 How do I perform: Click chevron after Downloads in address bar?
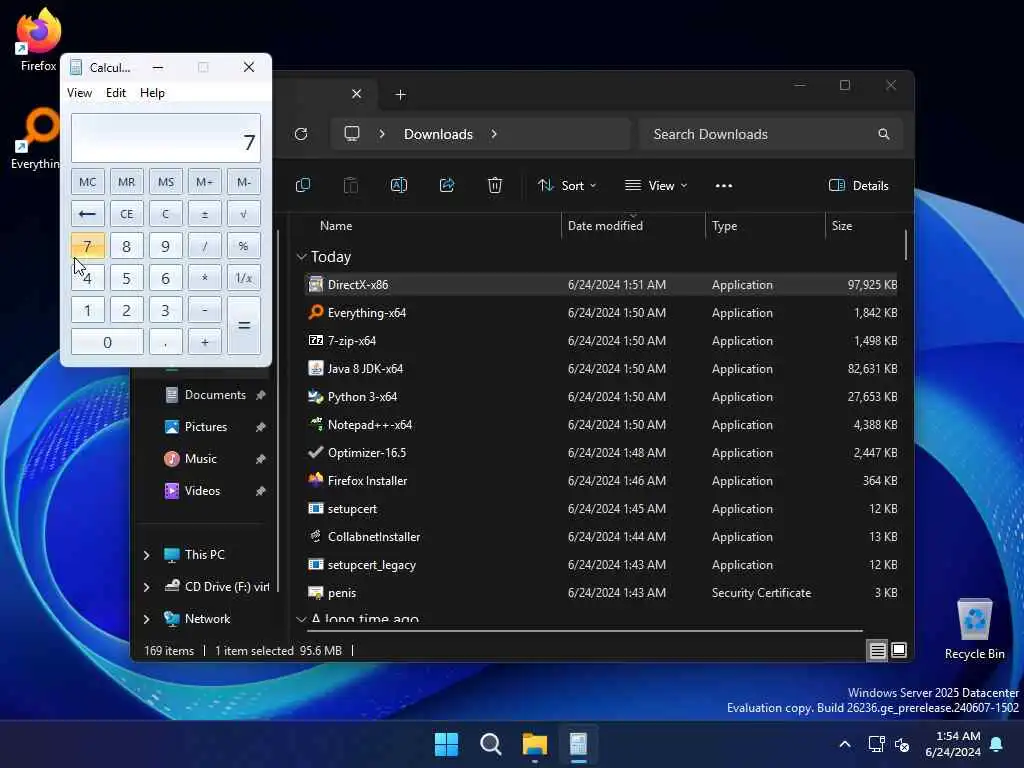tap(494, 134)
